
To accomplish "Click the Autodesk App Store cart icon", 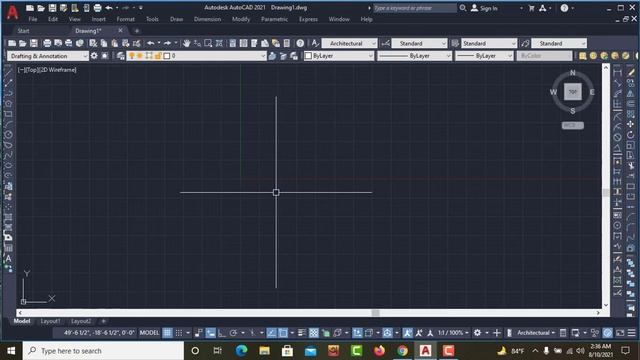I will [x=531, y=8].
